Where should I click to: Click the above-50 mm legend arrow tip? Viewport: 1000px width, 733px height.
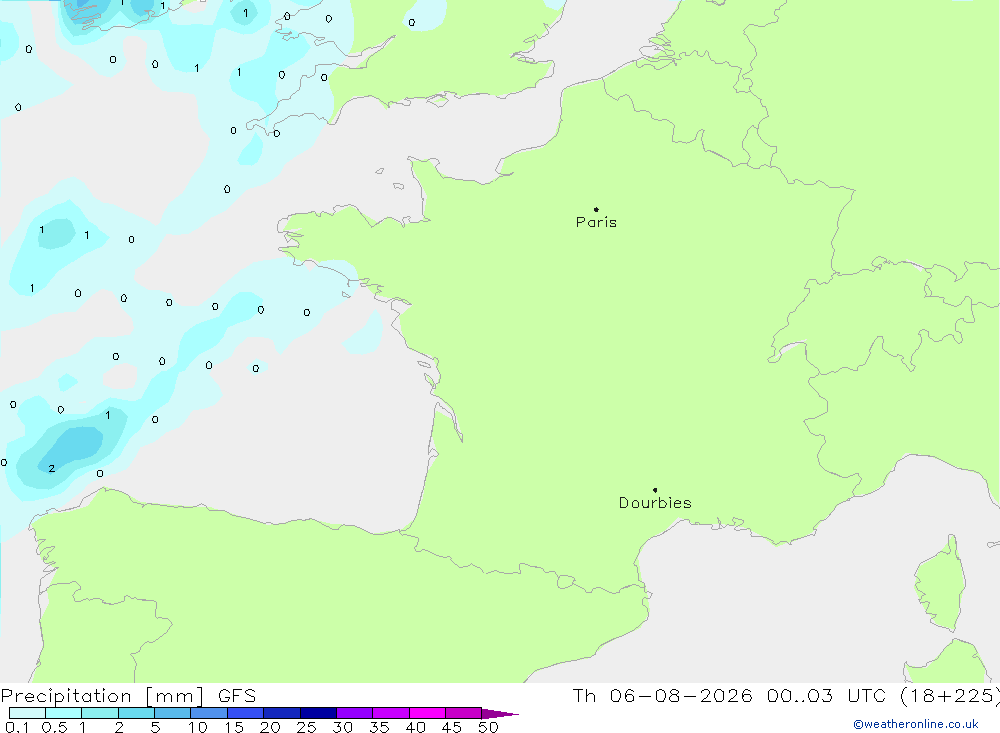coord(500,713)
